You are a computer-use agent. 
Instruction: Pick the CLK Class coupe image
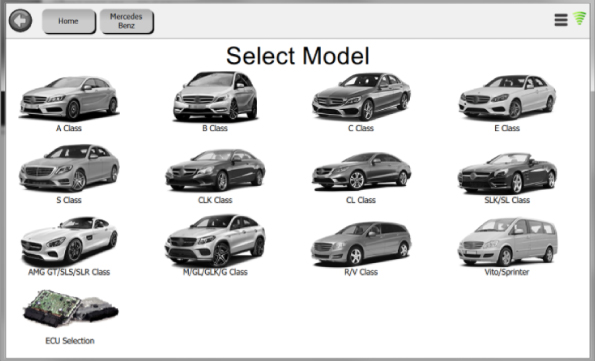pos(215,170)
